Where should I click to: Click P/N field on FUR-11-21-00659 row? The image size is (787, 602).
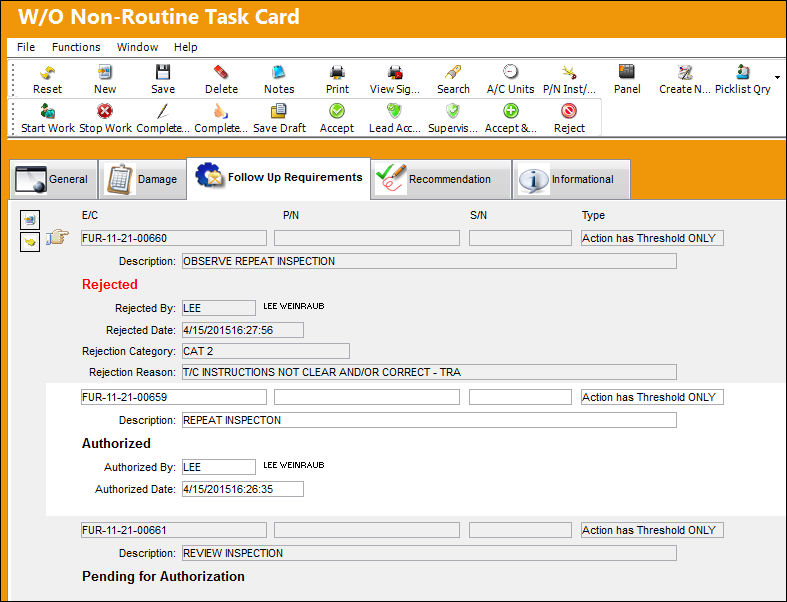pyautogui.click(x=367, y=397)
